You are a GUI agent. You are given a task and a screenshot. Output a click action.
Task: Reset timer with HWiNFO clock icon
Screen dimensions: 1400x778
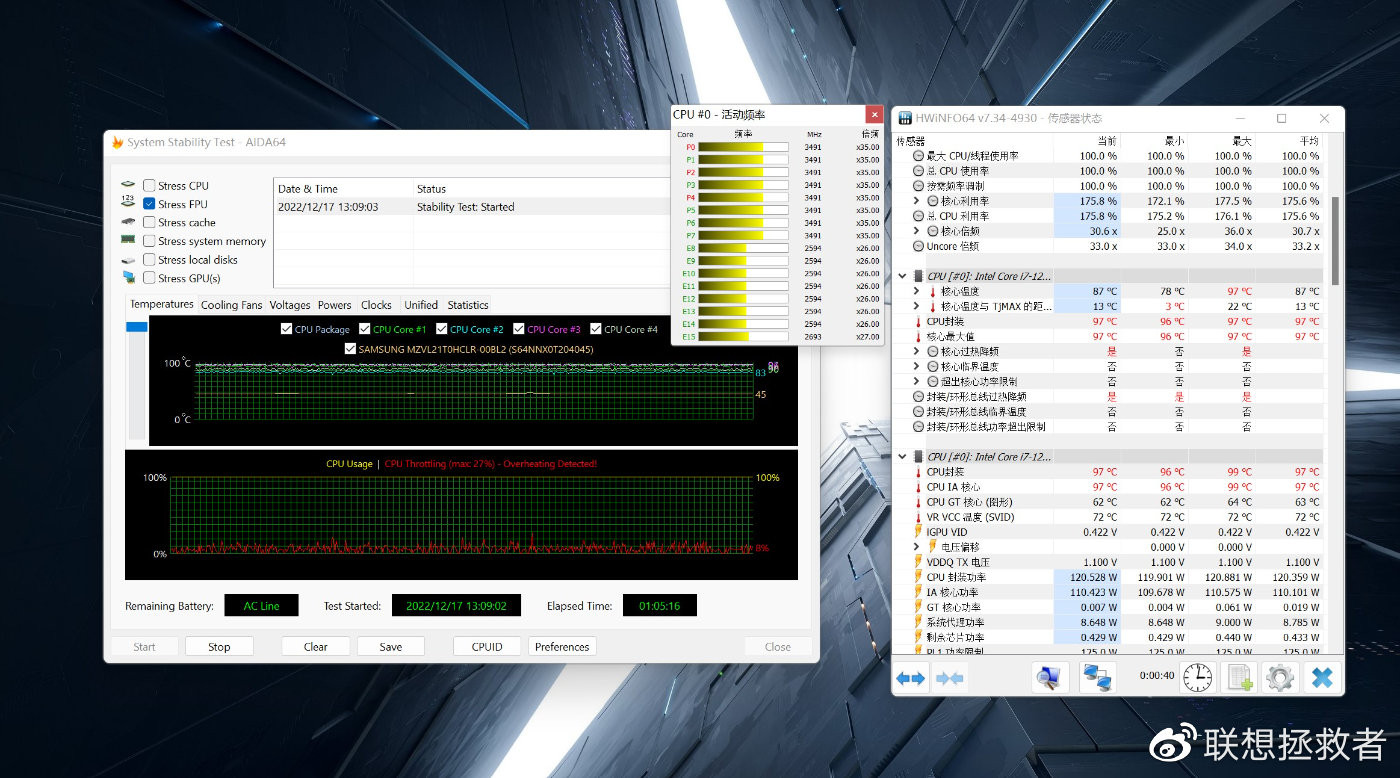coord(1197,677)
